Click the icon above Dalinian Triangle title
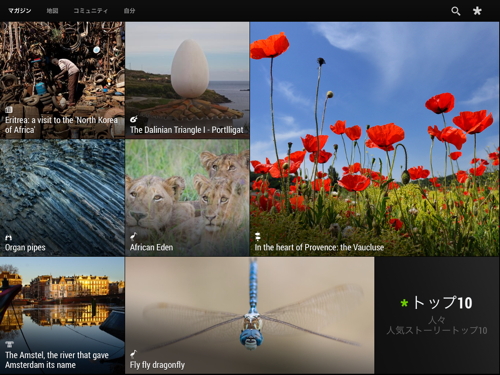 [x=134, y=119]
